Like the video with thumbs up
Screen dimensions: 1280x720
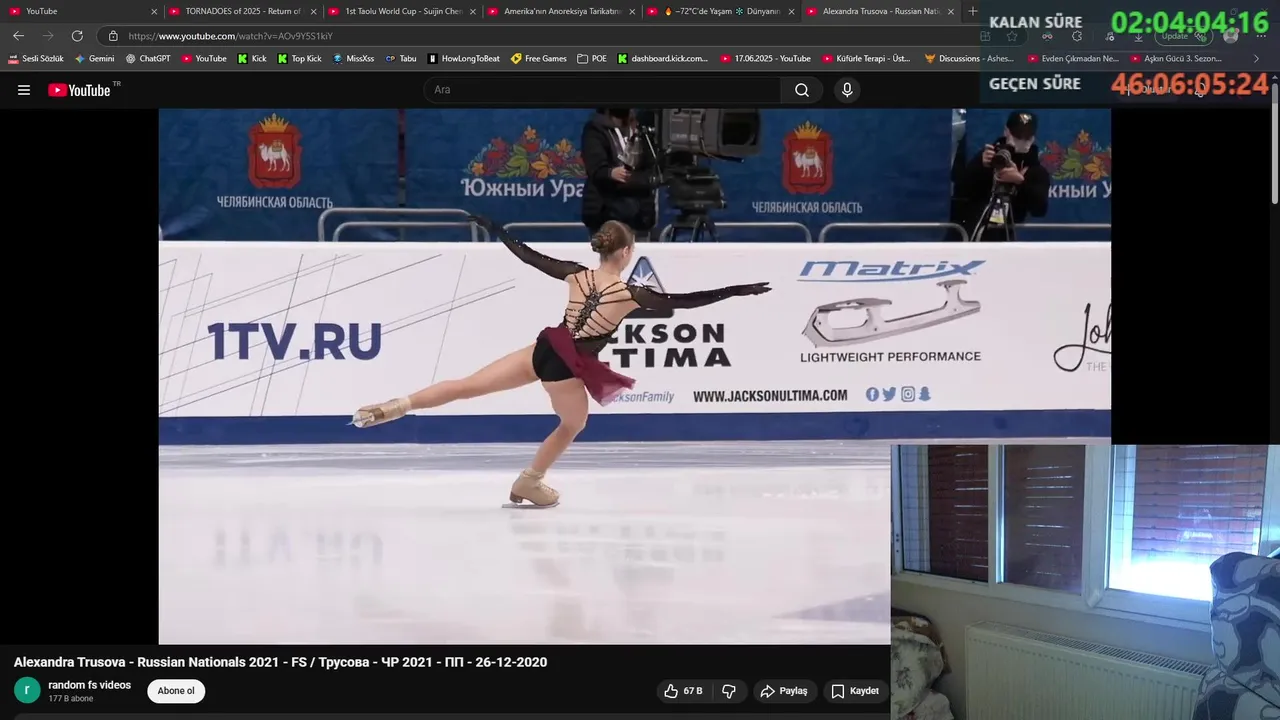pyautogui.click(x=683, y=691)
